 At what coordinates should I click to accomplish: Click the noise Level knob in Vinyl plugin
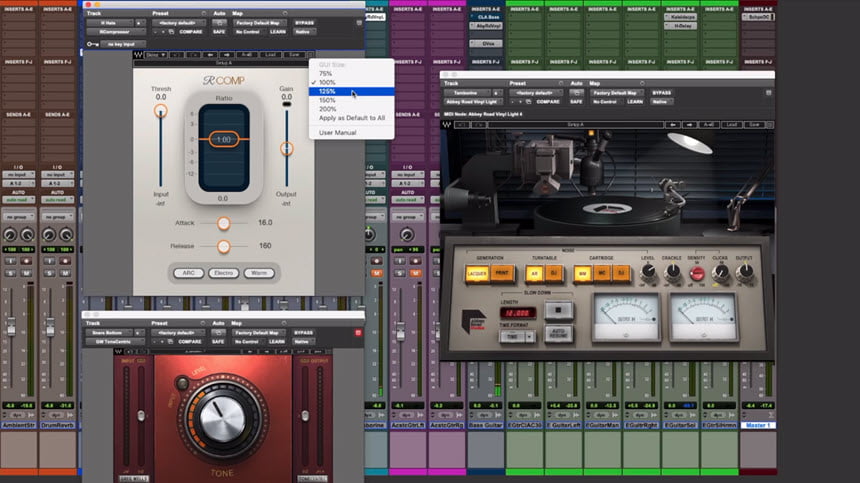click(x=648, y=272)
